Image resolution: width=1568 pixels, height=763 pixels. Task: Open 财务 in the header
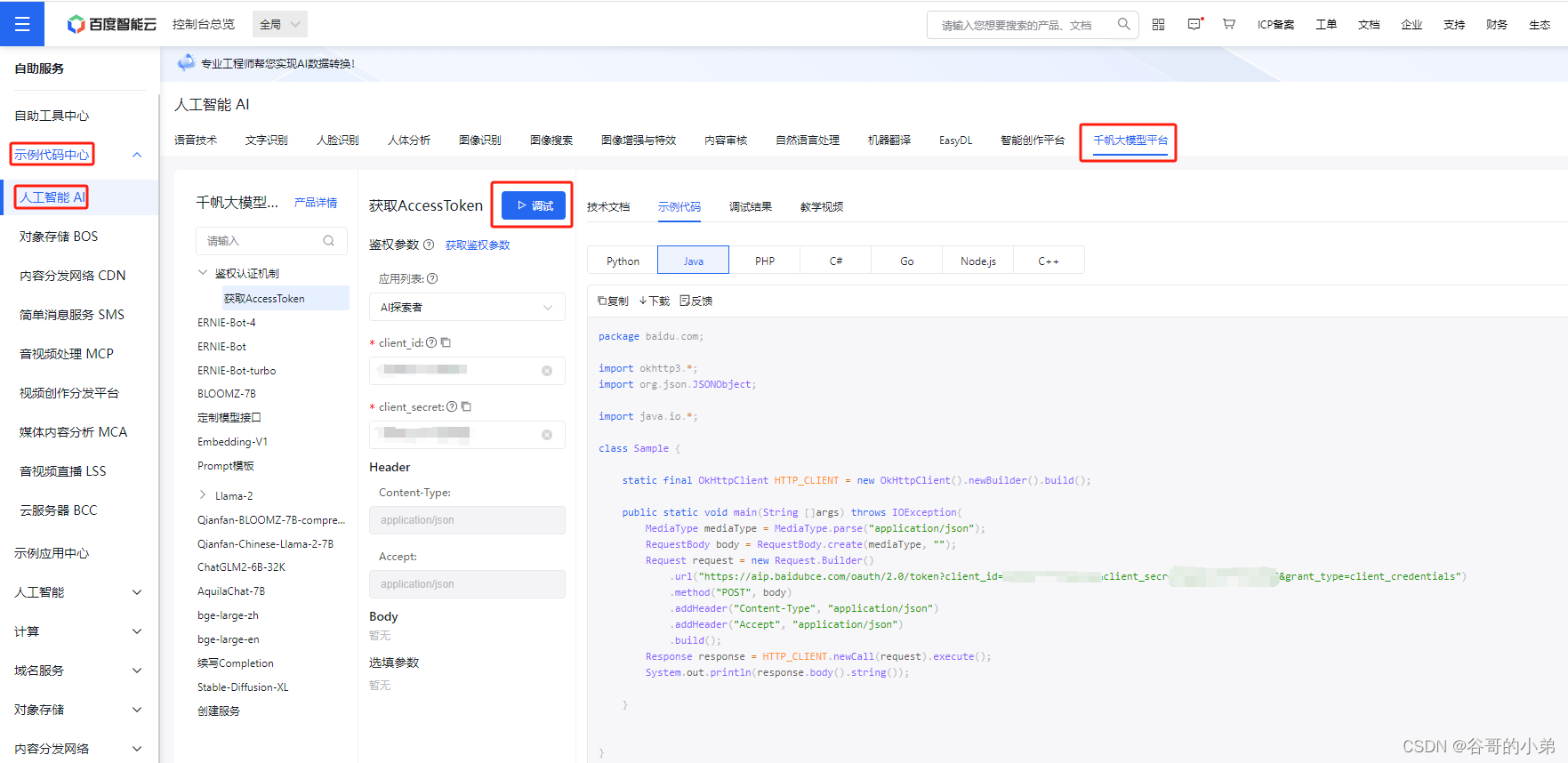pos(1497,25)
